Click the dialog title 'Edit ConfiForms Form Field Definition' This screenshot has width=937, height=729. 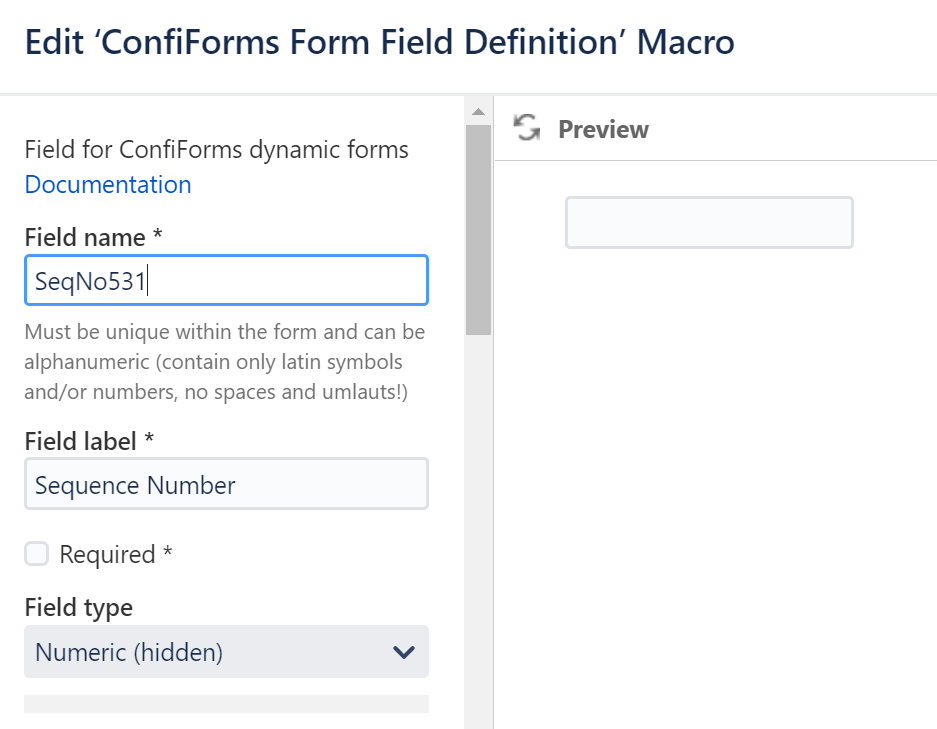point(379,43)
